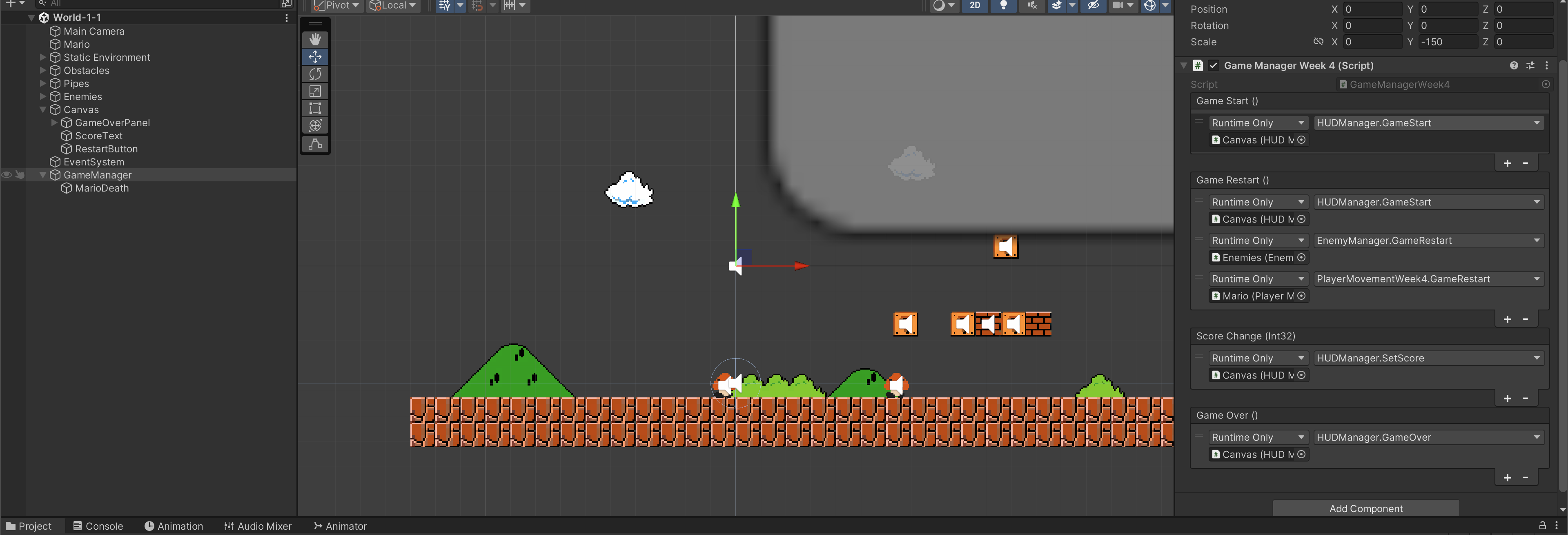
Task: Open the Pivot mode dropdown
Action: pyautogui.click(x=337, y=5)
